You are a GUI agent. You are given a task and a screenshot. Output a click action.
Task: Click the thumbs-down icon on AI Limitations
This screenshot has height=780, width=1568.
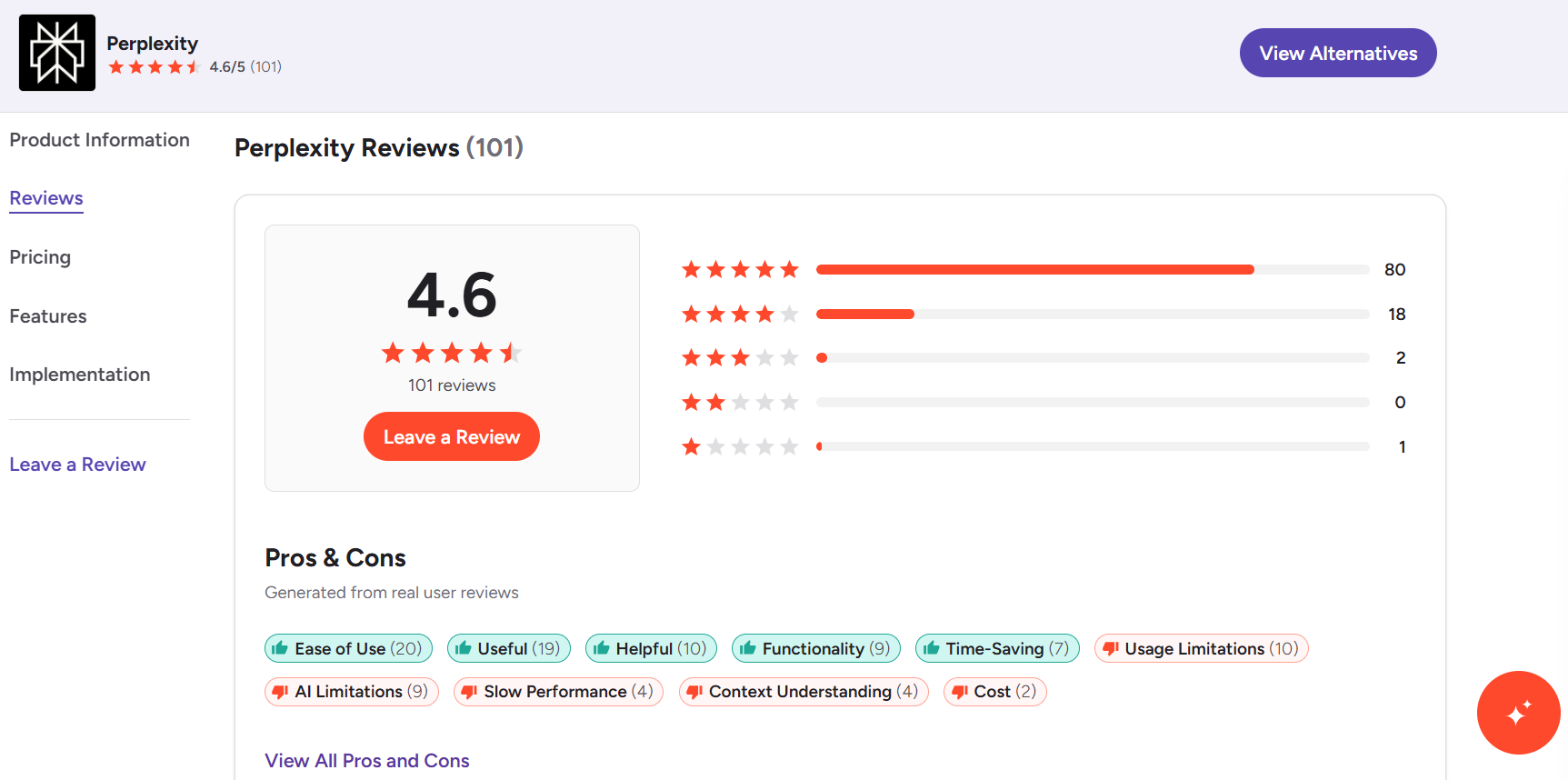tap(281, 692)
